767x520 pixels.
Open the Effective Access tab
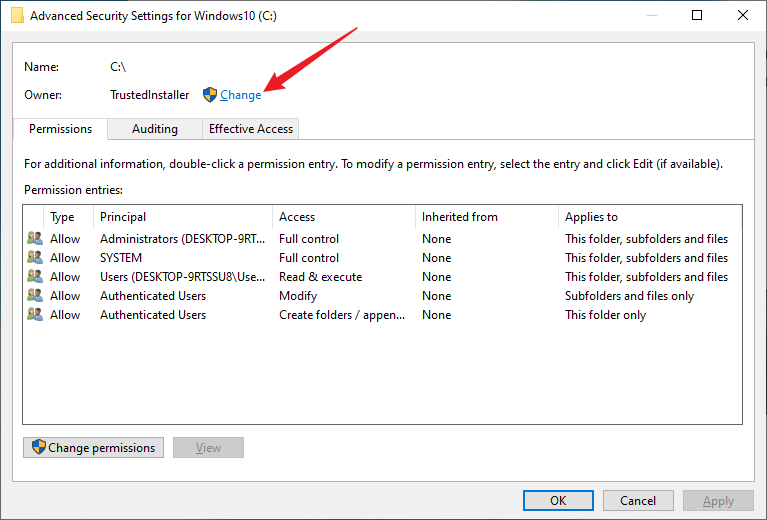(x=250, y=129)
